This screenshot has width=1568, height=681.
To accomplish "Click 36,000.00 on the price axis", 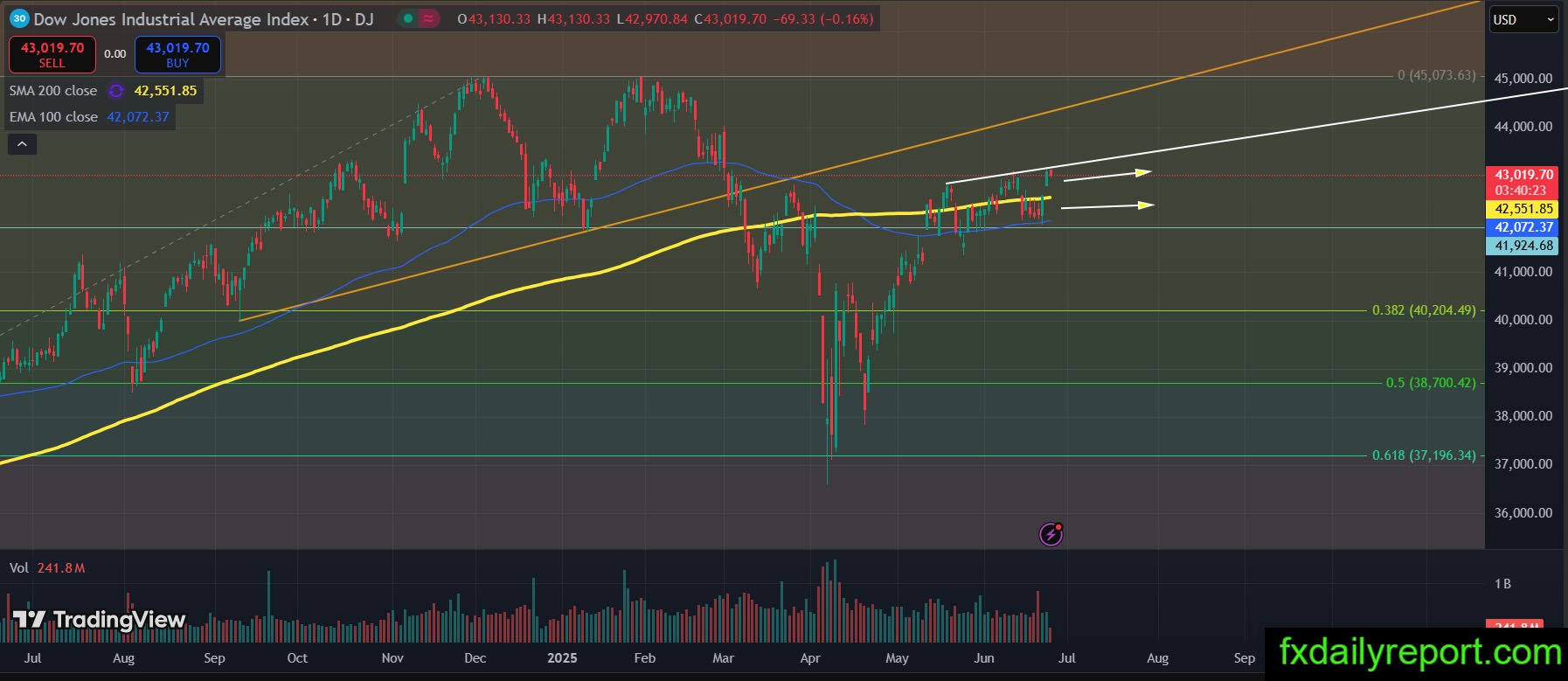I will point(1523,513).
